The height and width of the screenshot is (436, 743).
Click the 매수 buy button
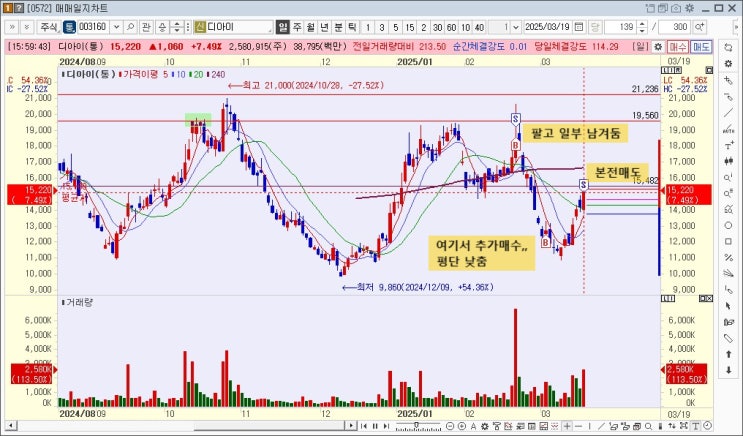tap(678, 47)
